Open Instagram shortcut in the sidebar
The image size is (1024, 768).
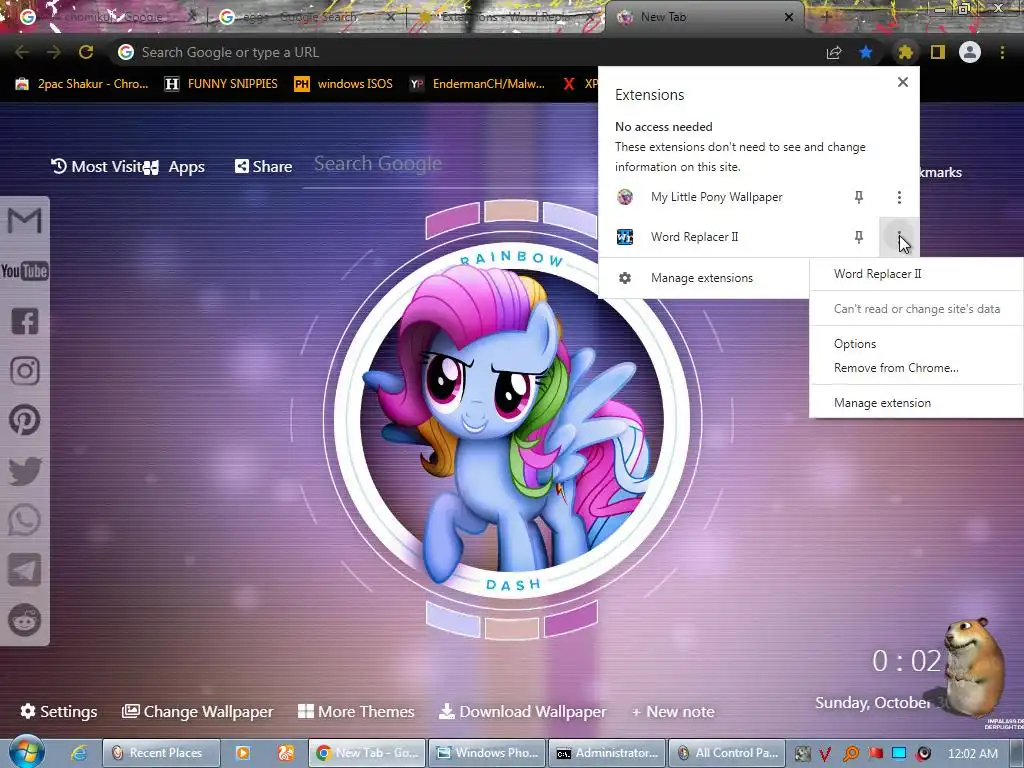coord(25,371)
